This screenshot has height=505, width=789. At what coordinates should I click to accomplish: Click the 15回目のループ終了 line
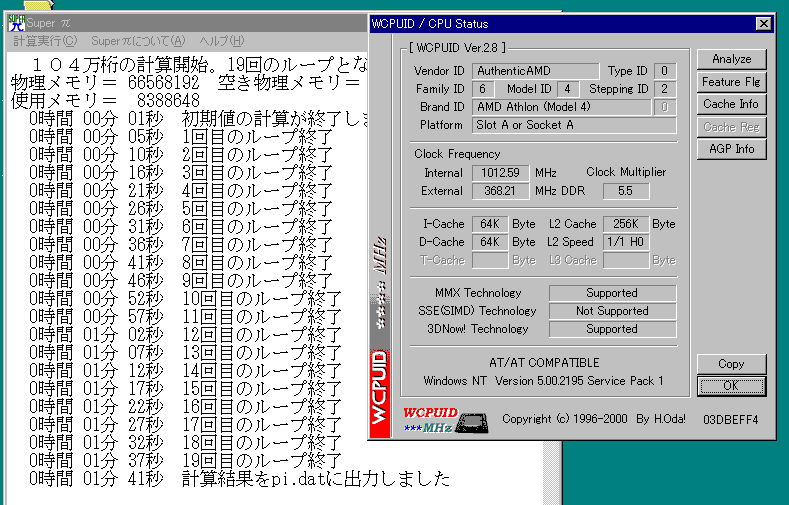click(186, 389)
